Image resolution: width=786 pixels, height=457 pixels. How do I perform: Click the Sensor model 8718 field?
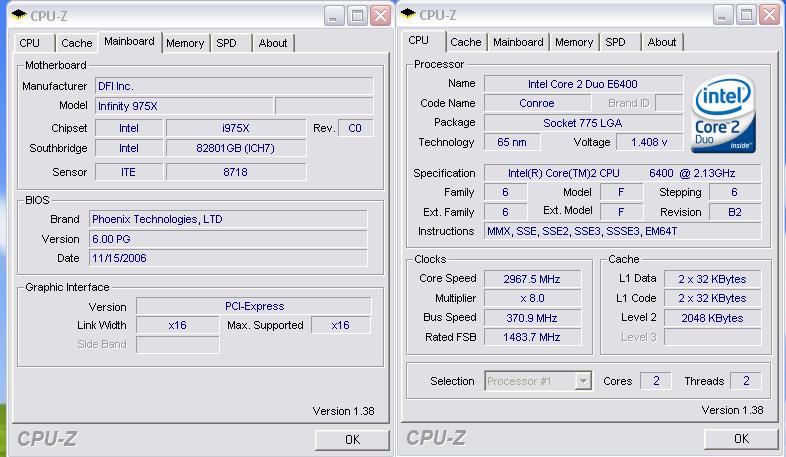click(x=236, y=172)
